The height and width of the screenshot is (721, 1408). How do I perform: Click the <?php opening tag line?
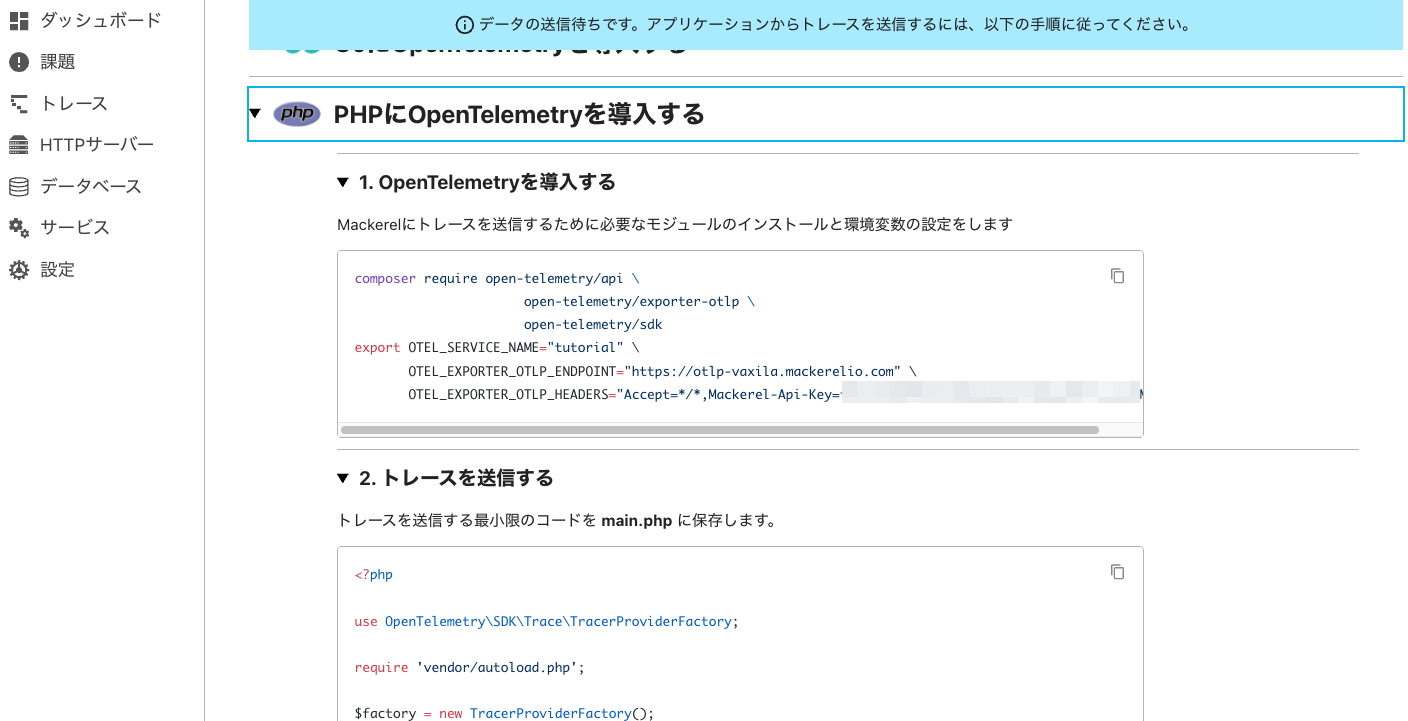pyautogui.click(x=374, y=575)
